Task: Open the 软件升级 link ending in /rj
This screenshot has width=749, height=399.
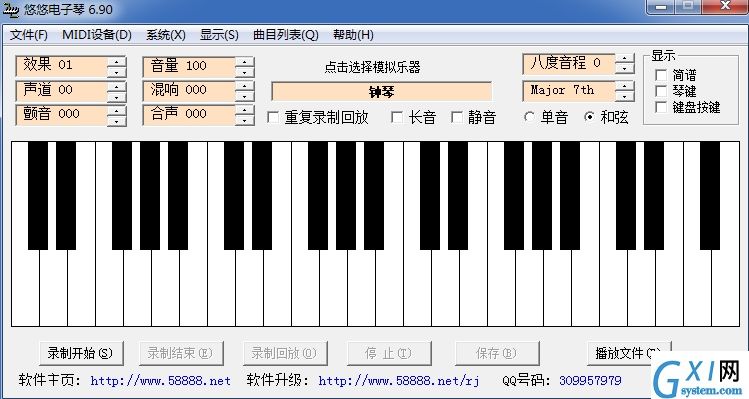Action: point(399,381)
